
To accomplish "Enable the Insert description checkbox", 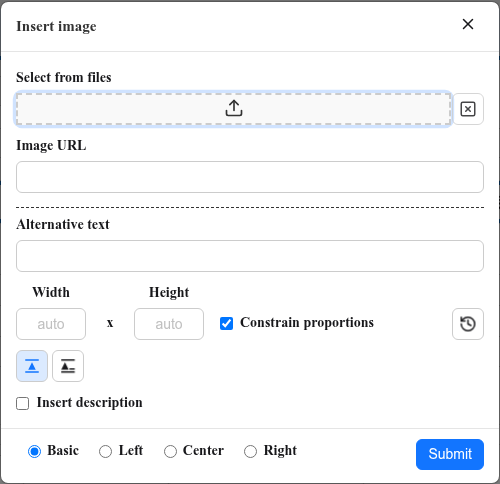I will click(23, 403).
